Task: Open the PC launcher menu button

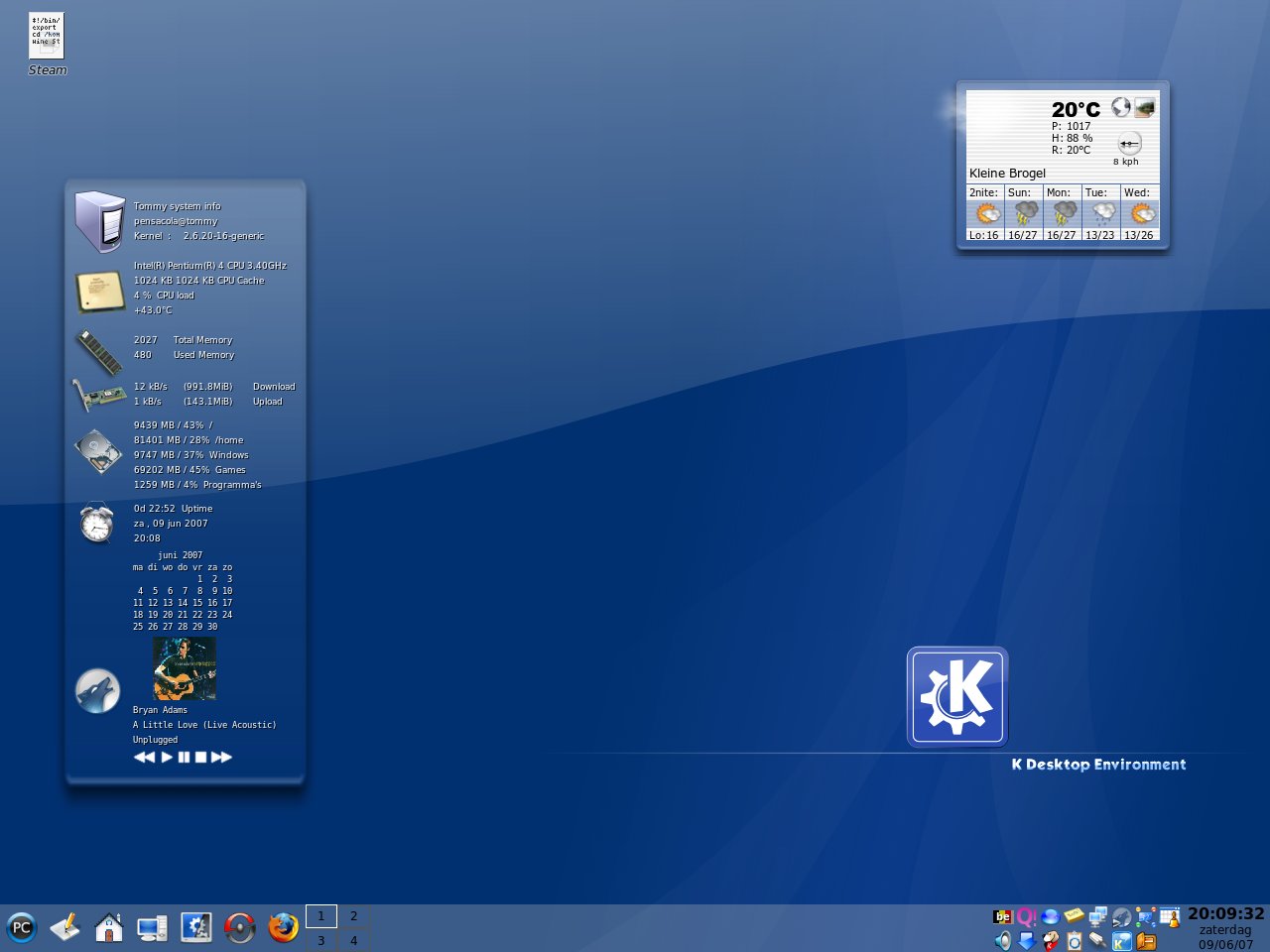Action: pyautogui.click(x=21, y=928)
